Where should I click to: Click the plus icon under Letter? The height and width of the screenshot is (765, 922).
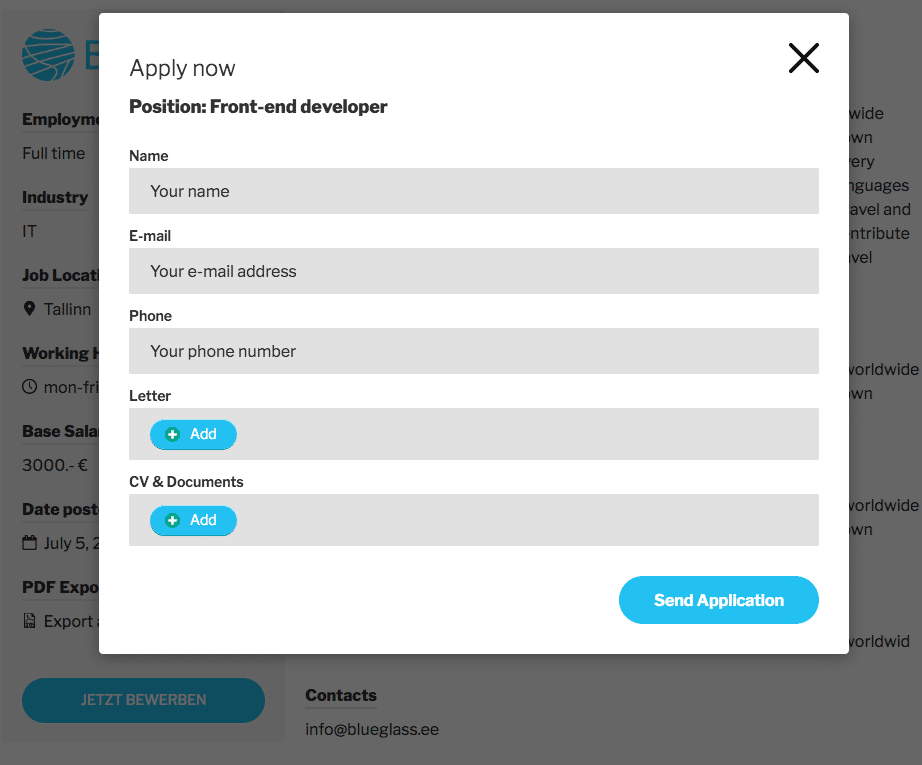point(173,434)
